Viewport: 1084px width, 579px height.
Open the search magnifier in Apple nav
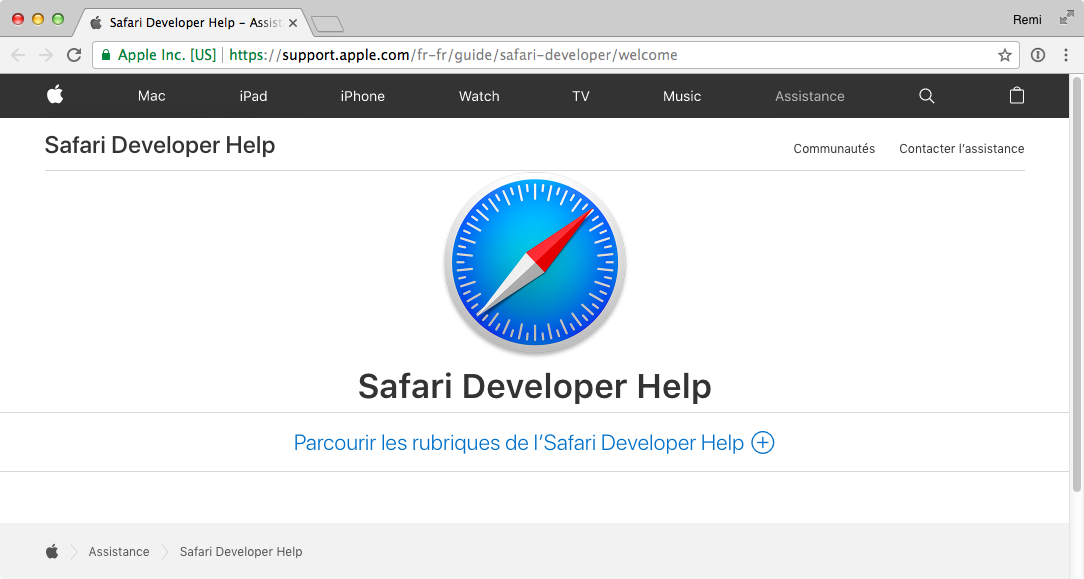coord(926,96)
